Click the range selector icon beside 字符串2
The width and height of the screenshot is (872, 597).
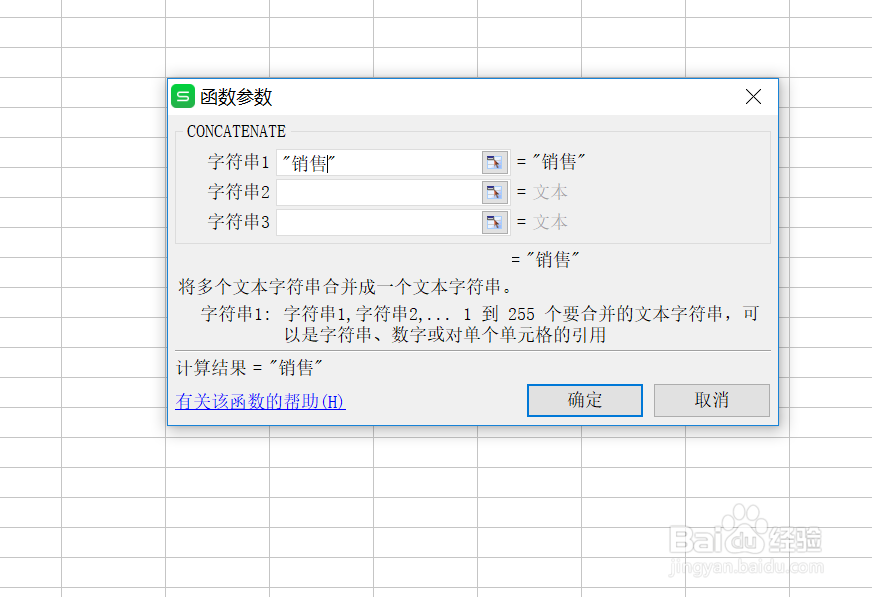pyautogui.click(x=494, y=191)
